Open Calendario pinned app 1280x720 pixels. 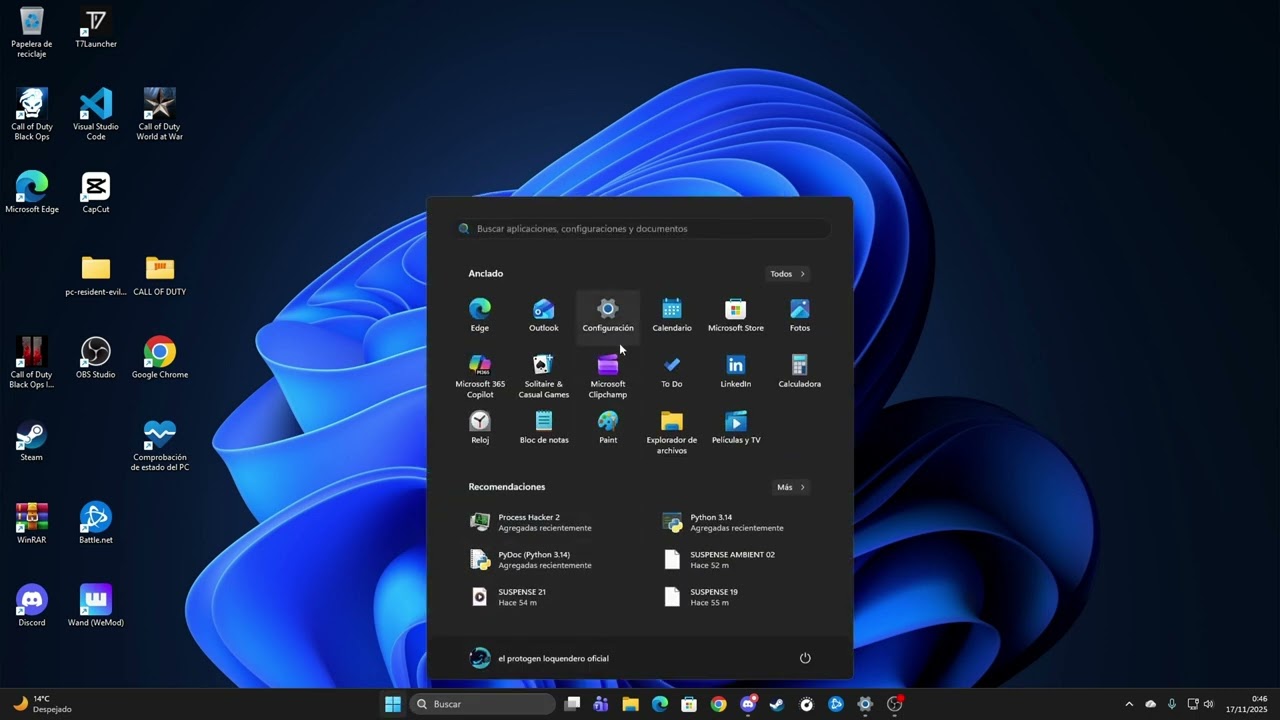672,315
